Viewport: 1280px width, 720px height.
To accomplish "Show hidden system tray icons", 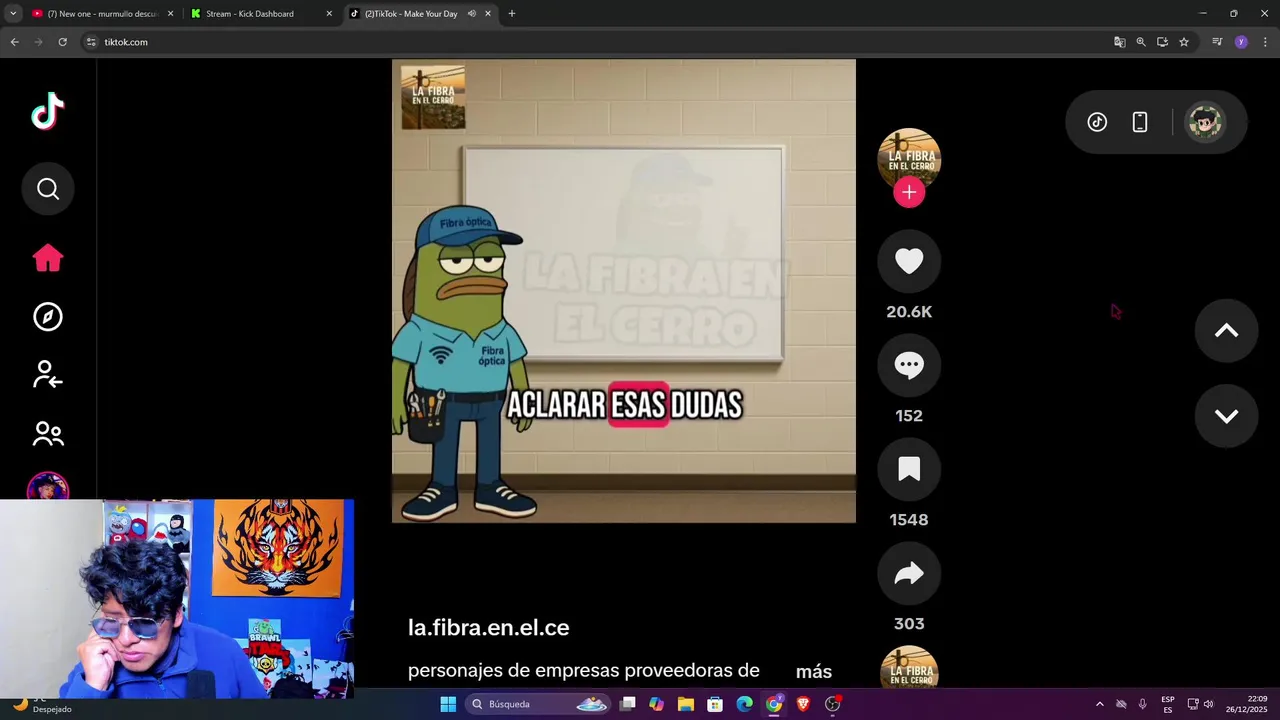I will click(x=1100, y=704).
